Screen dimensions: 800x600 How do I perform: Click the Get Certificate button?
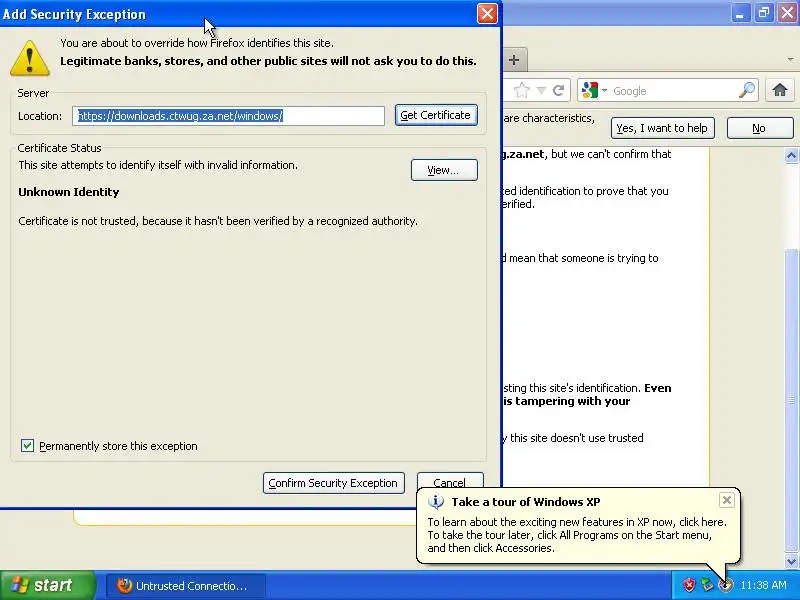[x=436, y=115]
